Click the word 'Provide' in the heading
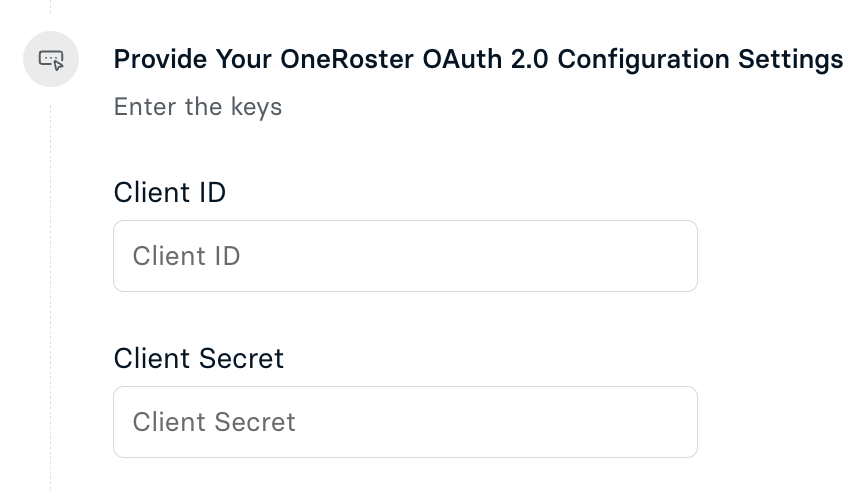 [161, 59]
